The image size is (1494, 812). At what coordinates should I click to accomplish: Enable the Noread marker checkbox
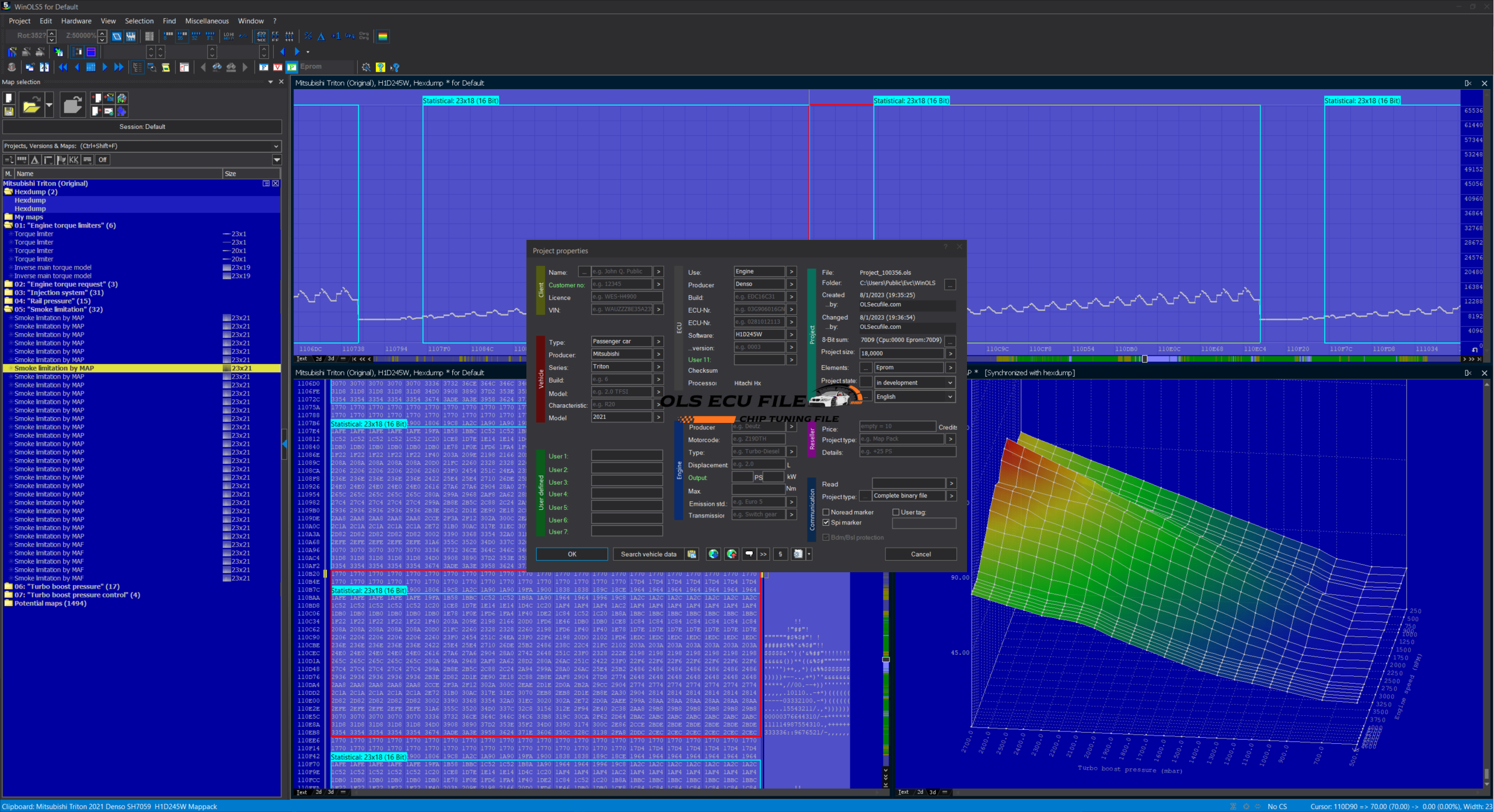(826, 512)
